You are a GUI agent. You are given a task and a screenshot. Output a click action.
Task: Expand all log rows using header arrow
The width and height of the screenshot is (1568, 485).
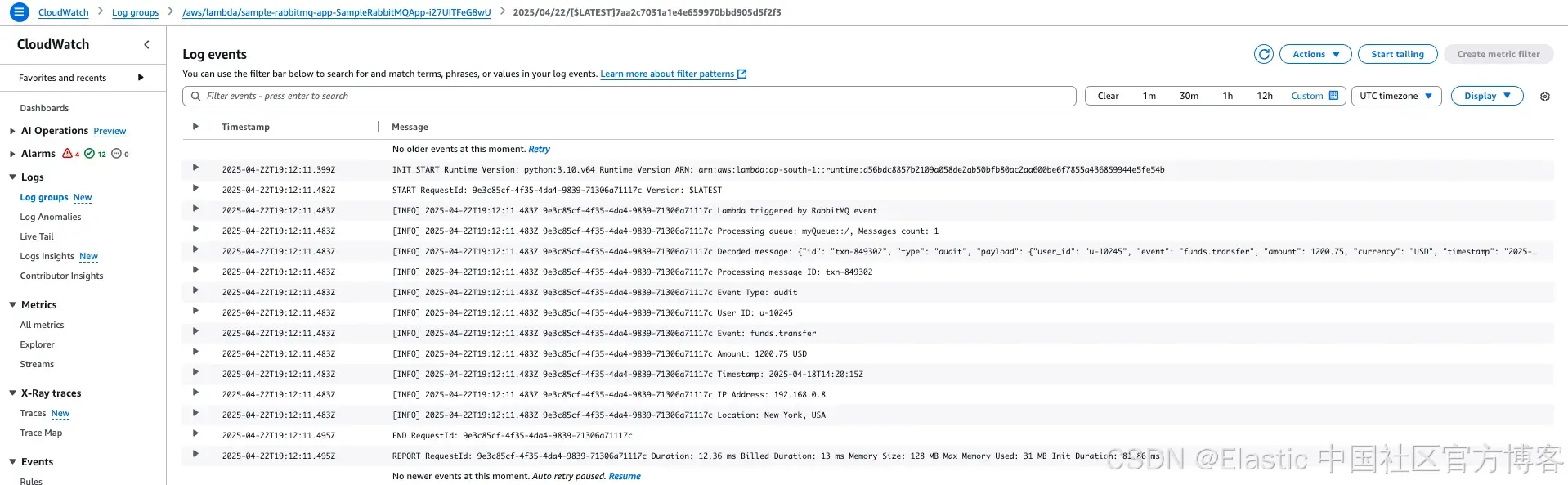(x=195, y=127)
